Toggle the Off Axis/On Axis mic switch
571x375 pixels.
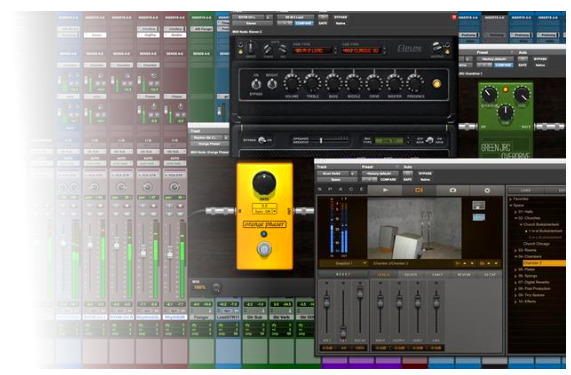[x=430, y=140]
